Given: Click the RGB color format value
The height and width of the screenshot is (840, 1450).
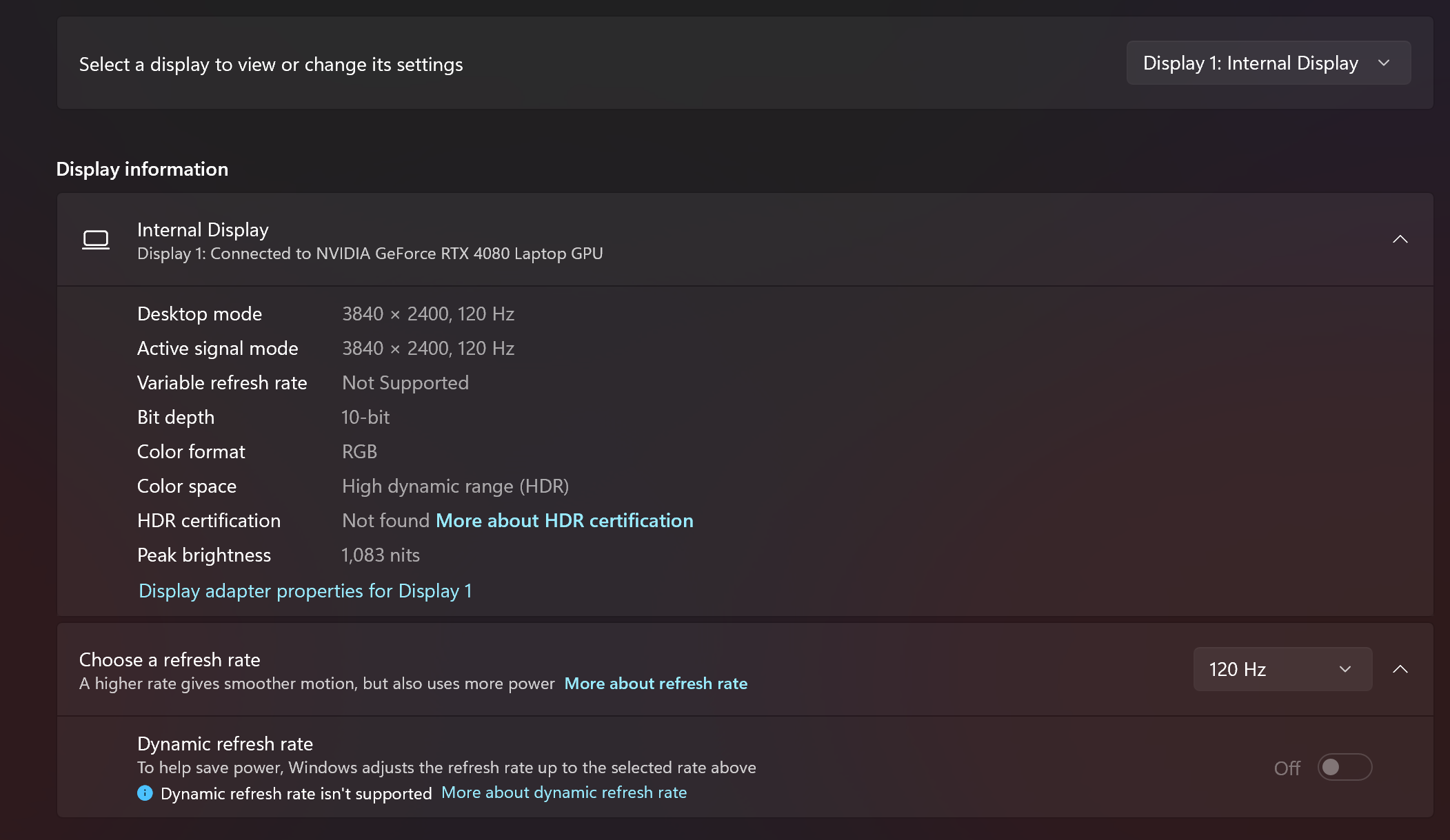Looking at the screenshot, I should [x=359, y=451].
